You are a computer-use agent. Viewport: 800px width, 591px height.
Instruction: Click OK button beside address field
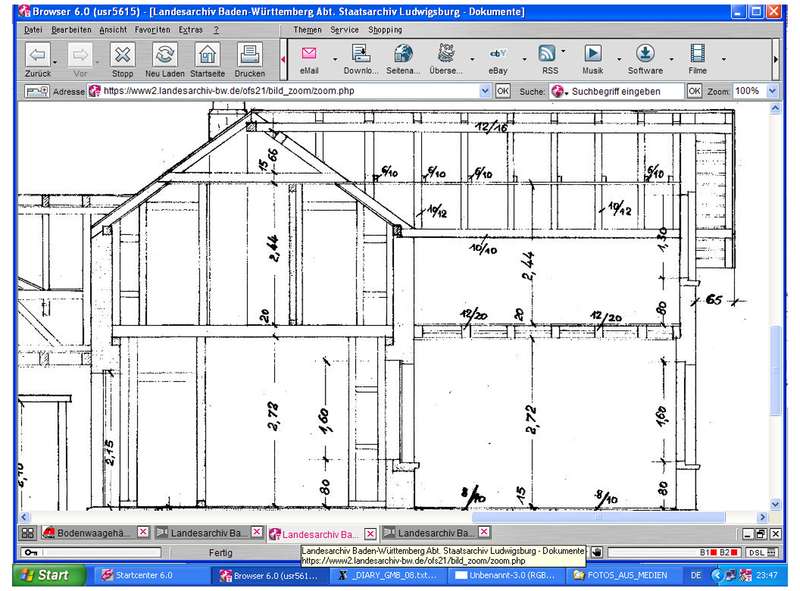503,91
